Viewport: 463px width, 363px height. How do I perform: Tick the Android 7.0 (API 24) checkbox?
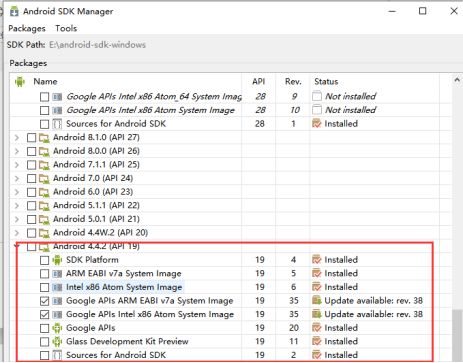(31, 179)
